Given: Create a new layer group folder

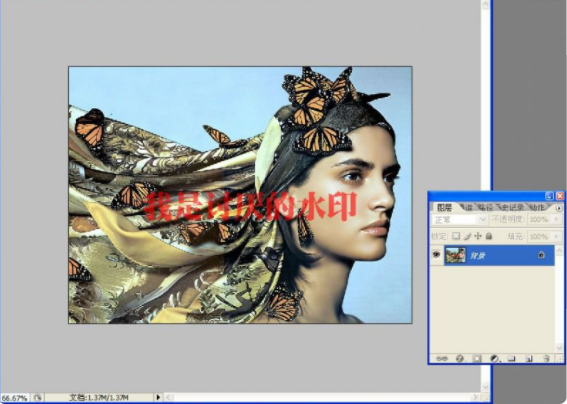Looking at the screenshot, I should click(511, 358).
